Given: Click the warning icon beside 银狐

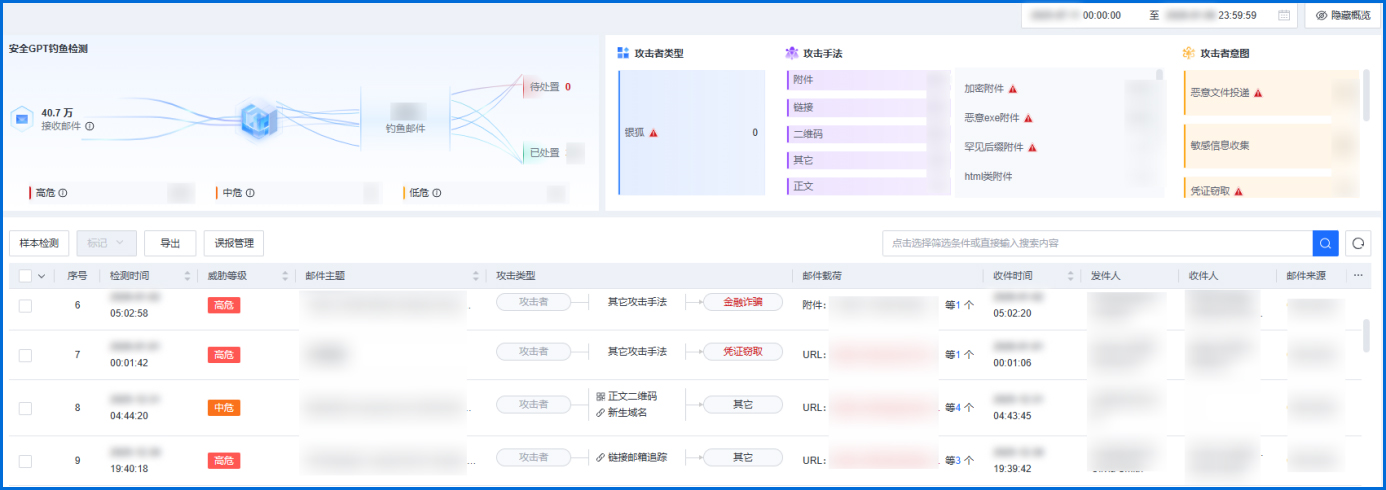Looking at the screenshot, I should click(653, 132).
